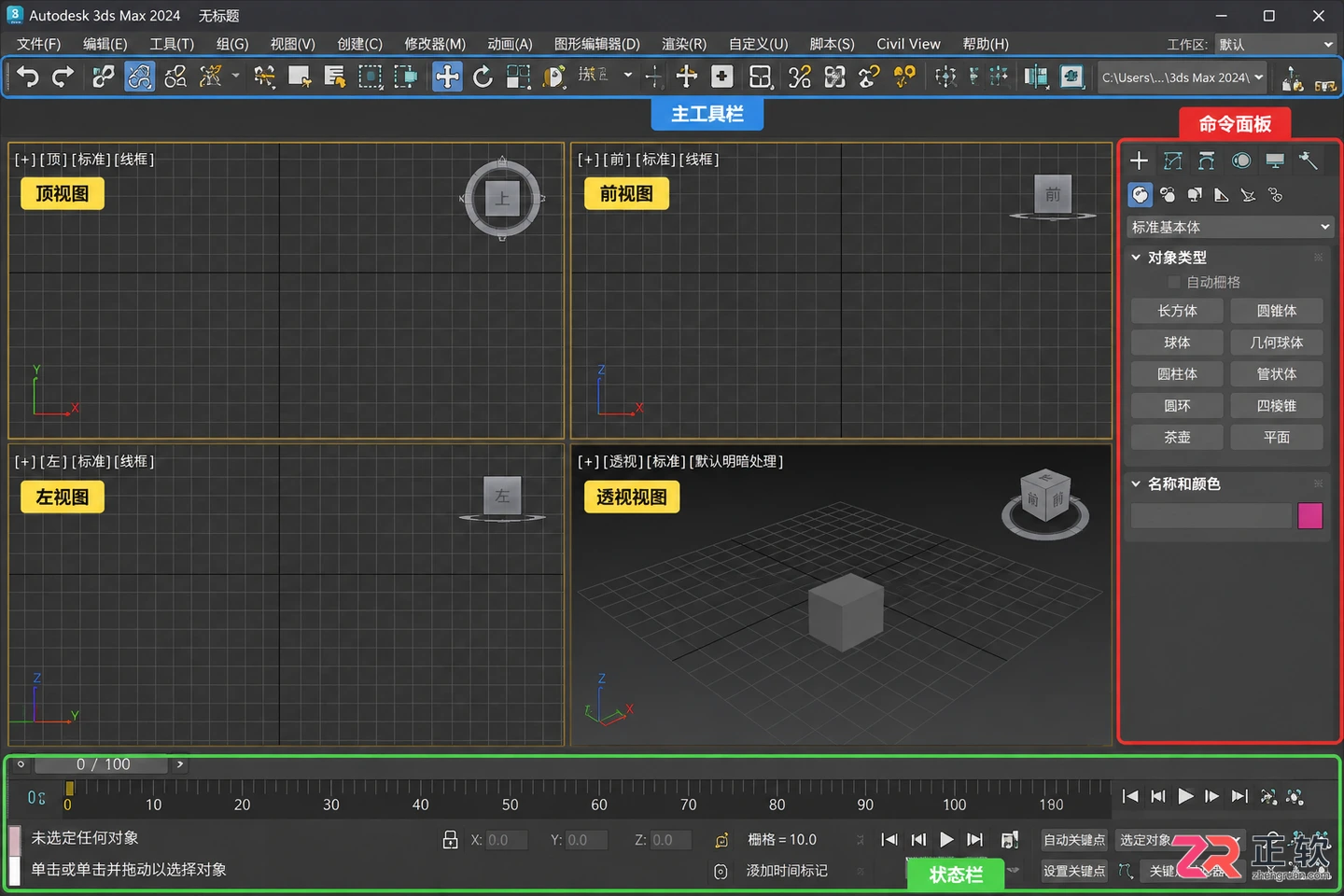
Task: Click the 长方体 box button
Action: (x=1177, y=311)
